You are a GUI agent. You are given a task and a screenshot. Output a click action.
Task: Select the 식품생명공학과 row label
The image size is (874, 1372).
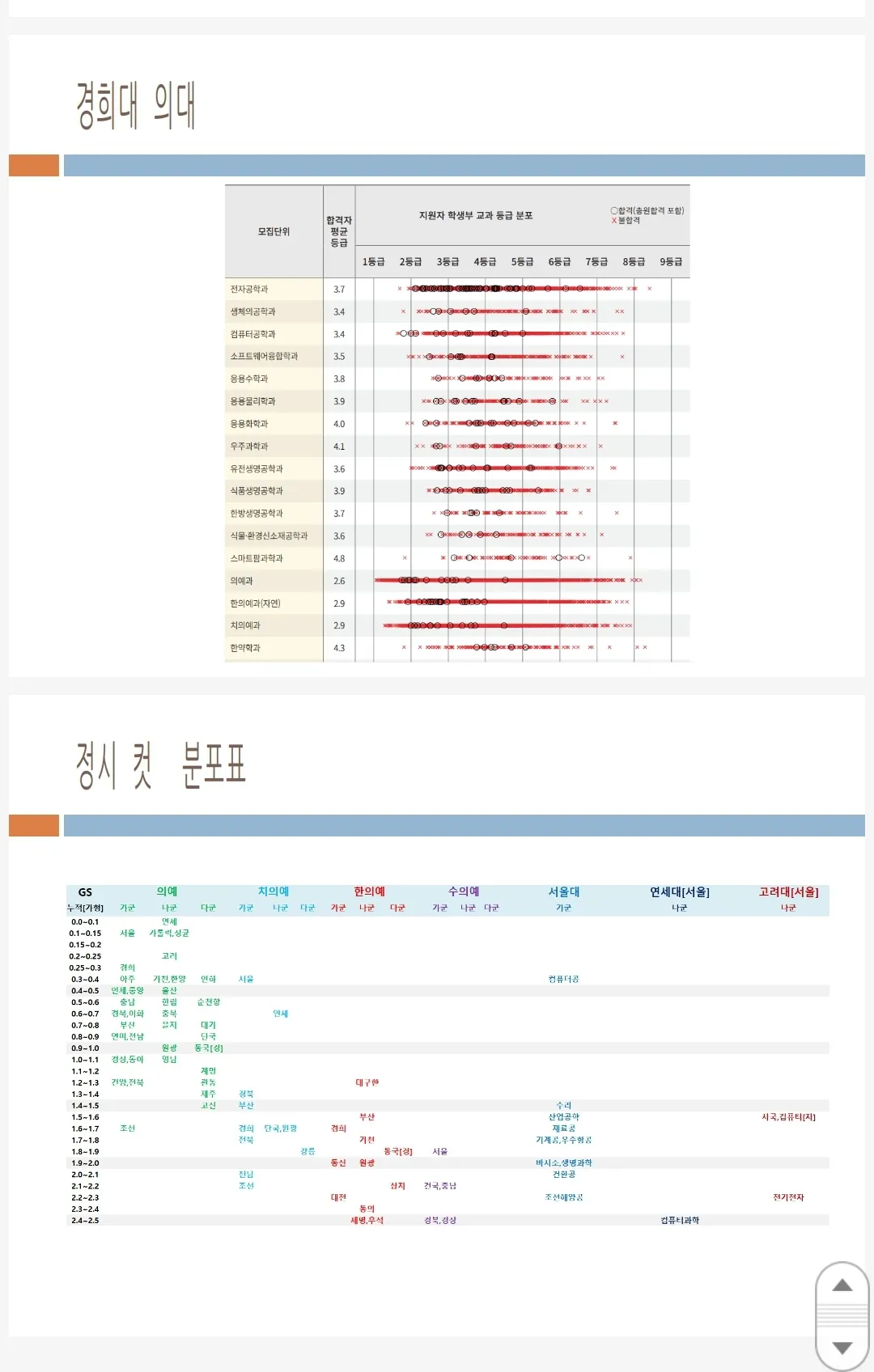coord(257,491)
